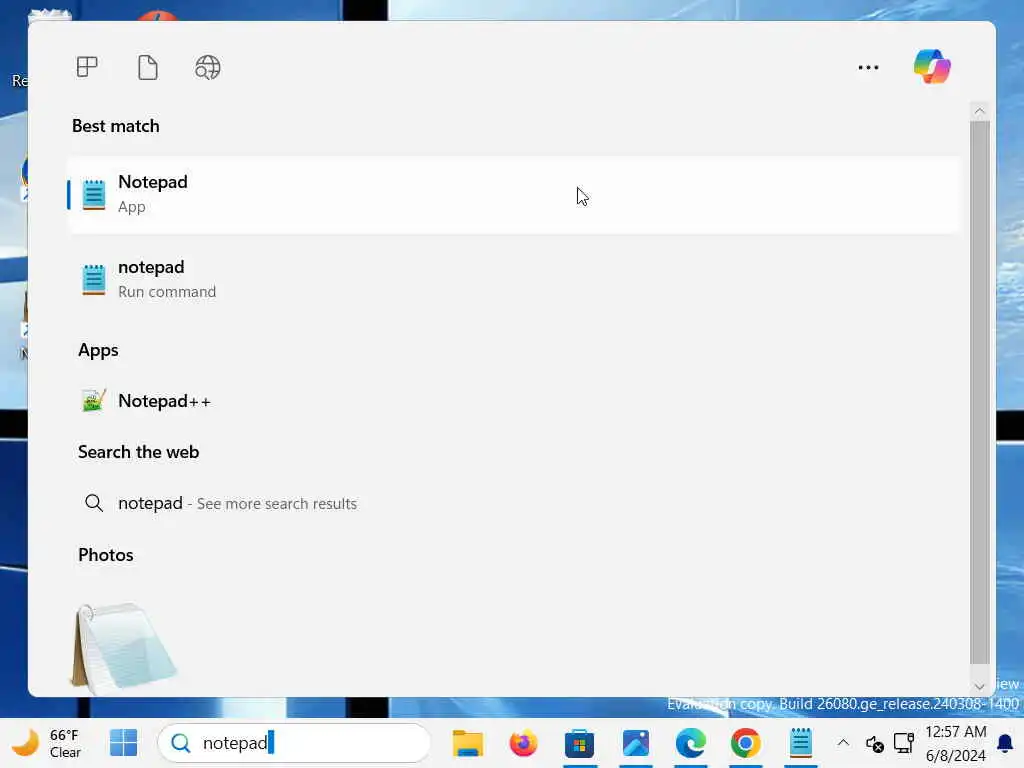Viewport: 1024px width, 768px height.
Task: Open the weather widget showing 66°F Clear
Action: coord(46,743)
